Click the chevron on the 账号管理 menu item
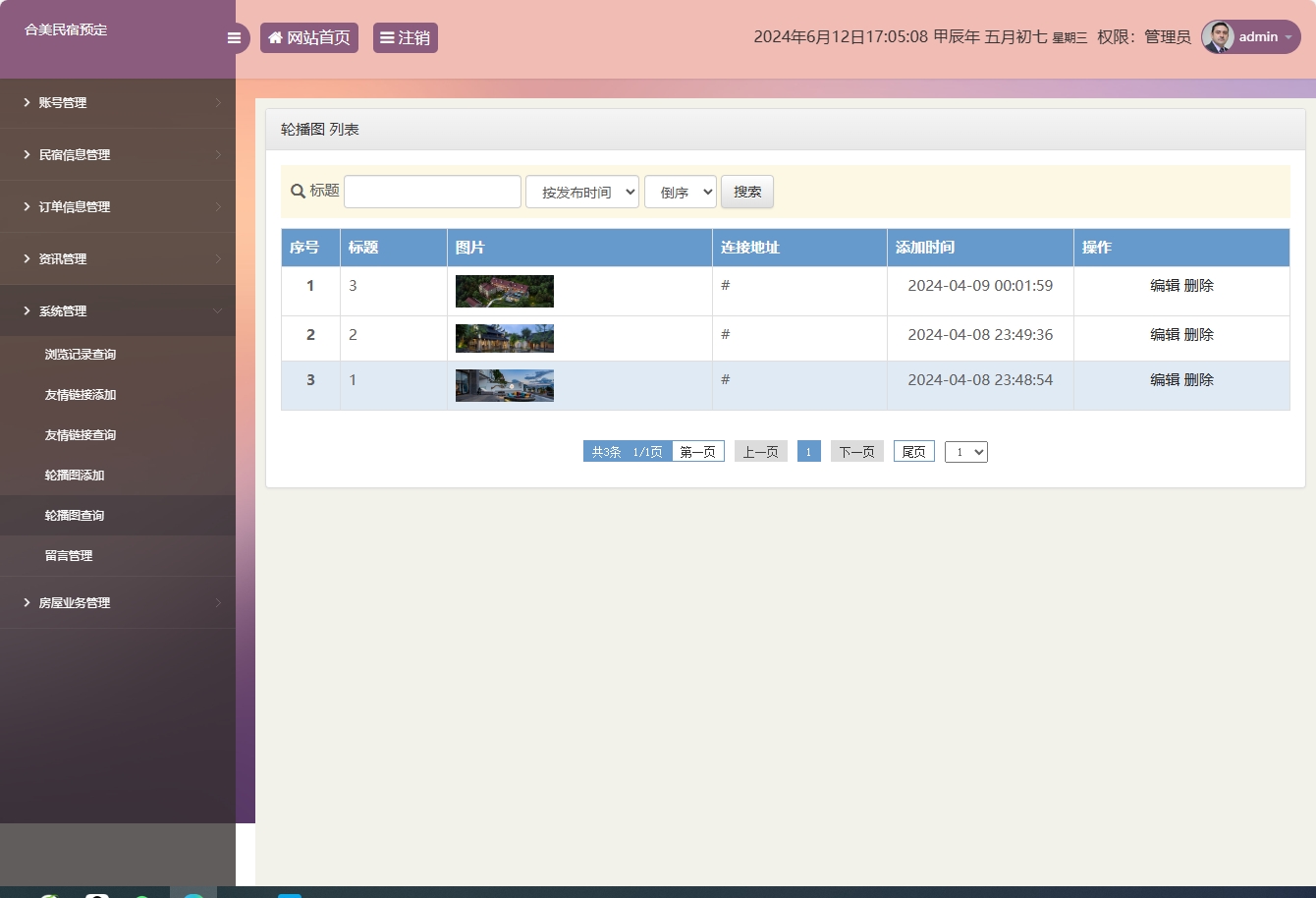 220,102
